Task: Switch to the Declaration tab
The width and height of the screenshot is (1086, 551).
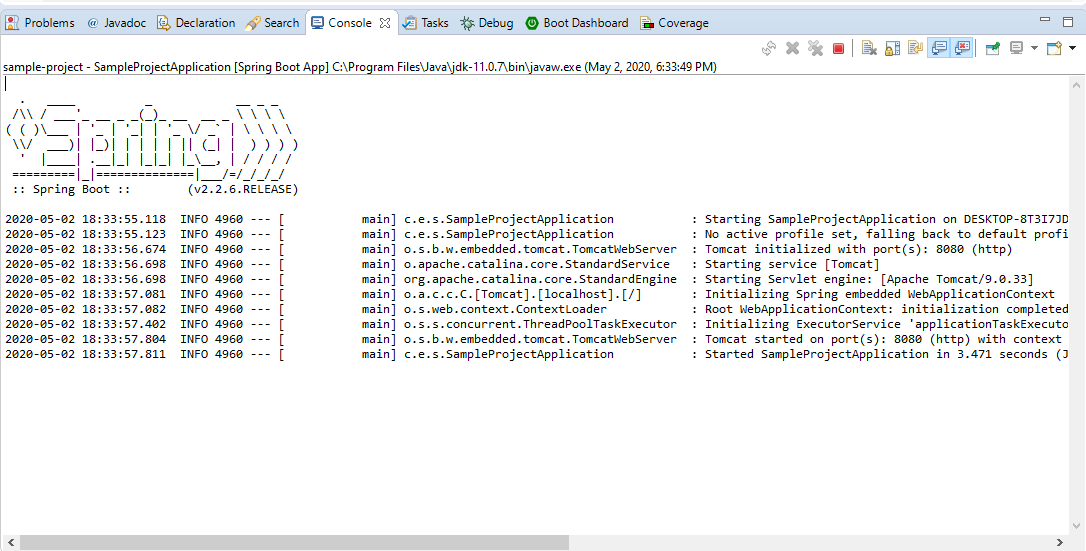Action: 197,23
